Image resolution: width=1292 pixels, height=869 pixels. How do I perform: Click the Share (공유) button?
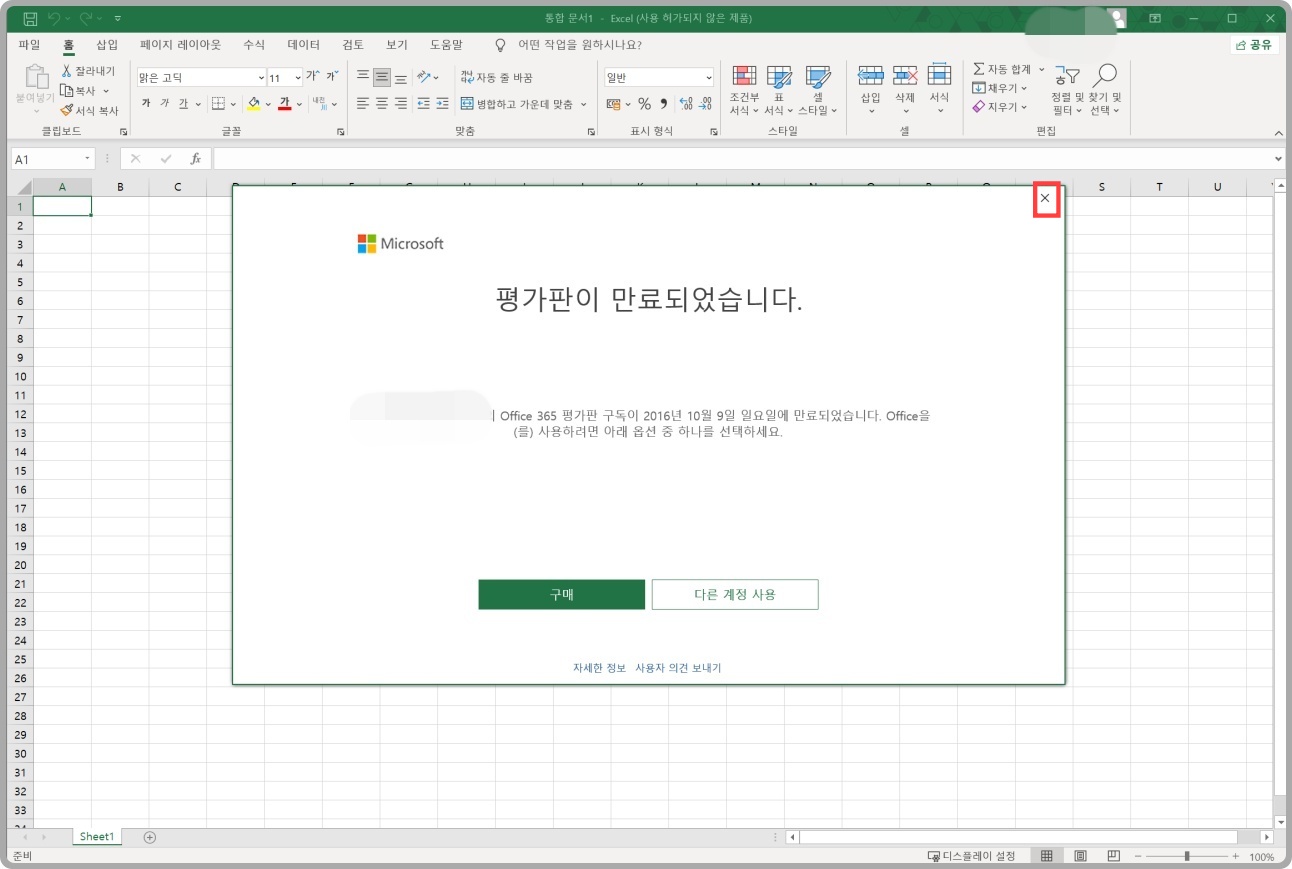[x=1254, y=45]
